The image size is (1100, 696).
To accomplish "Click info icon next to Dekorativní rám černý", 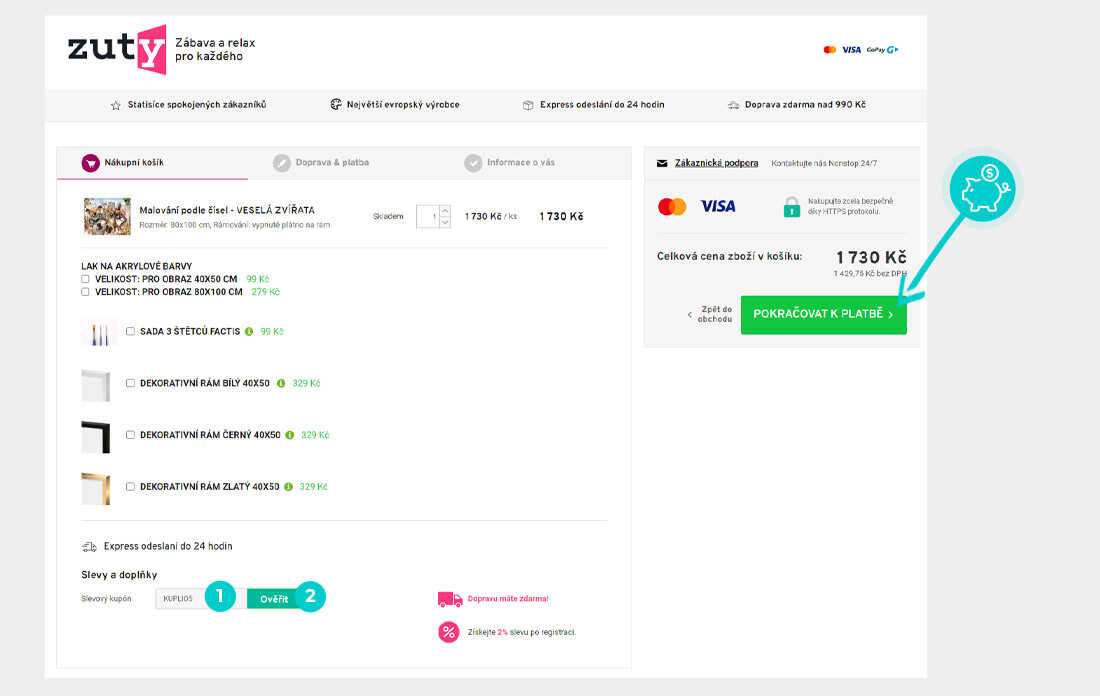I will 290,435.
